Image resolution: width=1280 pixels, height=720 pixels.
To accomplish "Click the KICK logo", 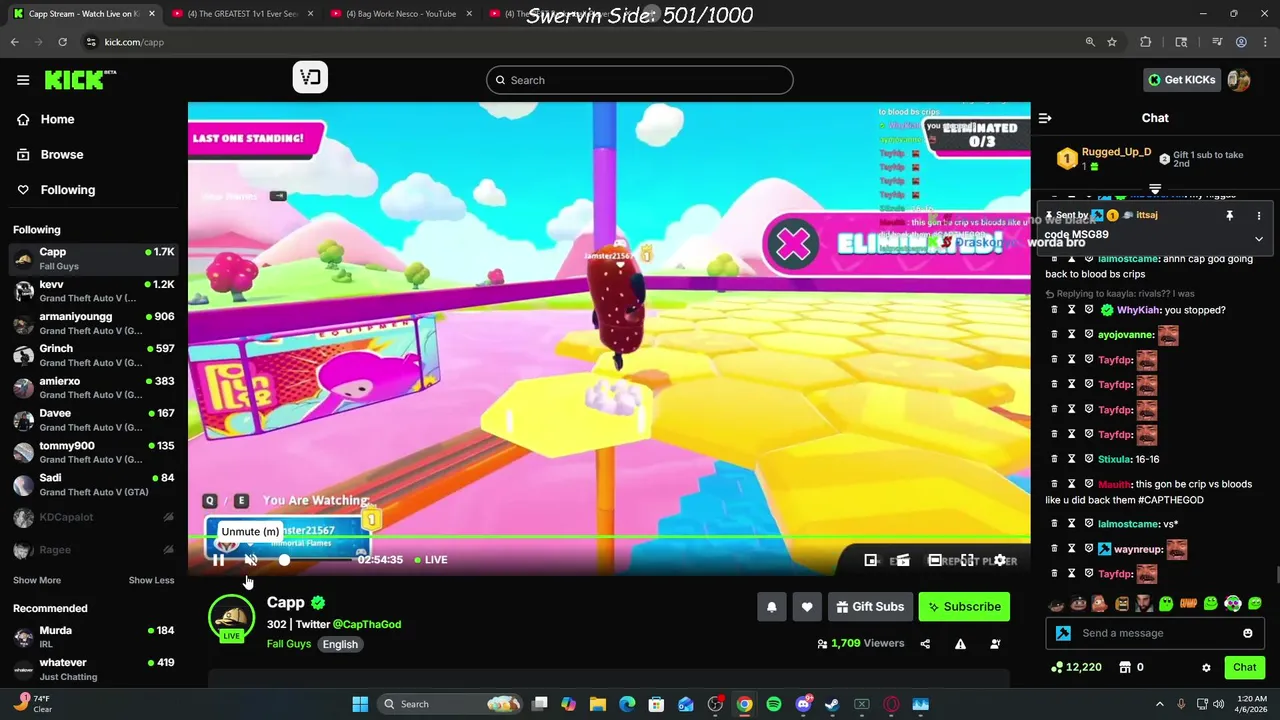I will click(80, 80).
